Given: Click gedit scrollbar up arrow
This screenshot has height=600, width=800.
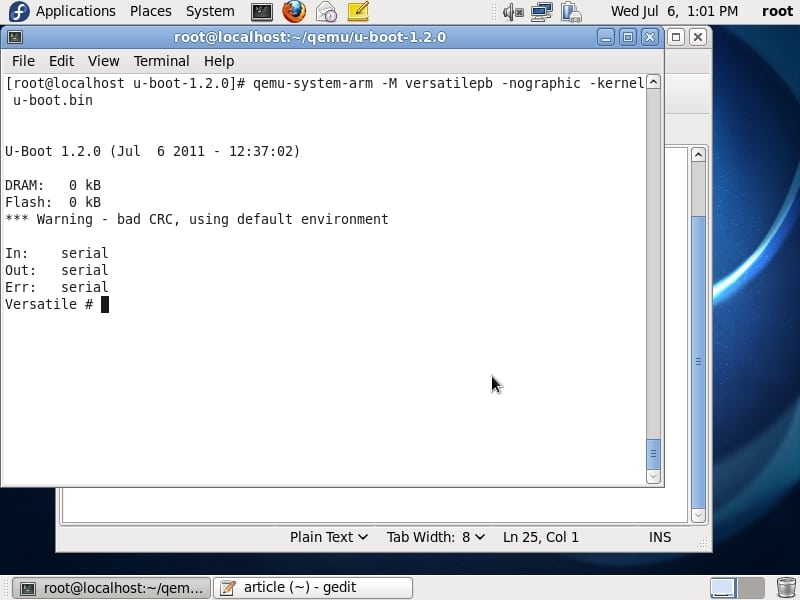Looking at the screenshot, I should 698,155.
